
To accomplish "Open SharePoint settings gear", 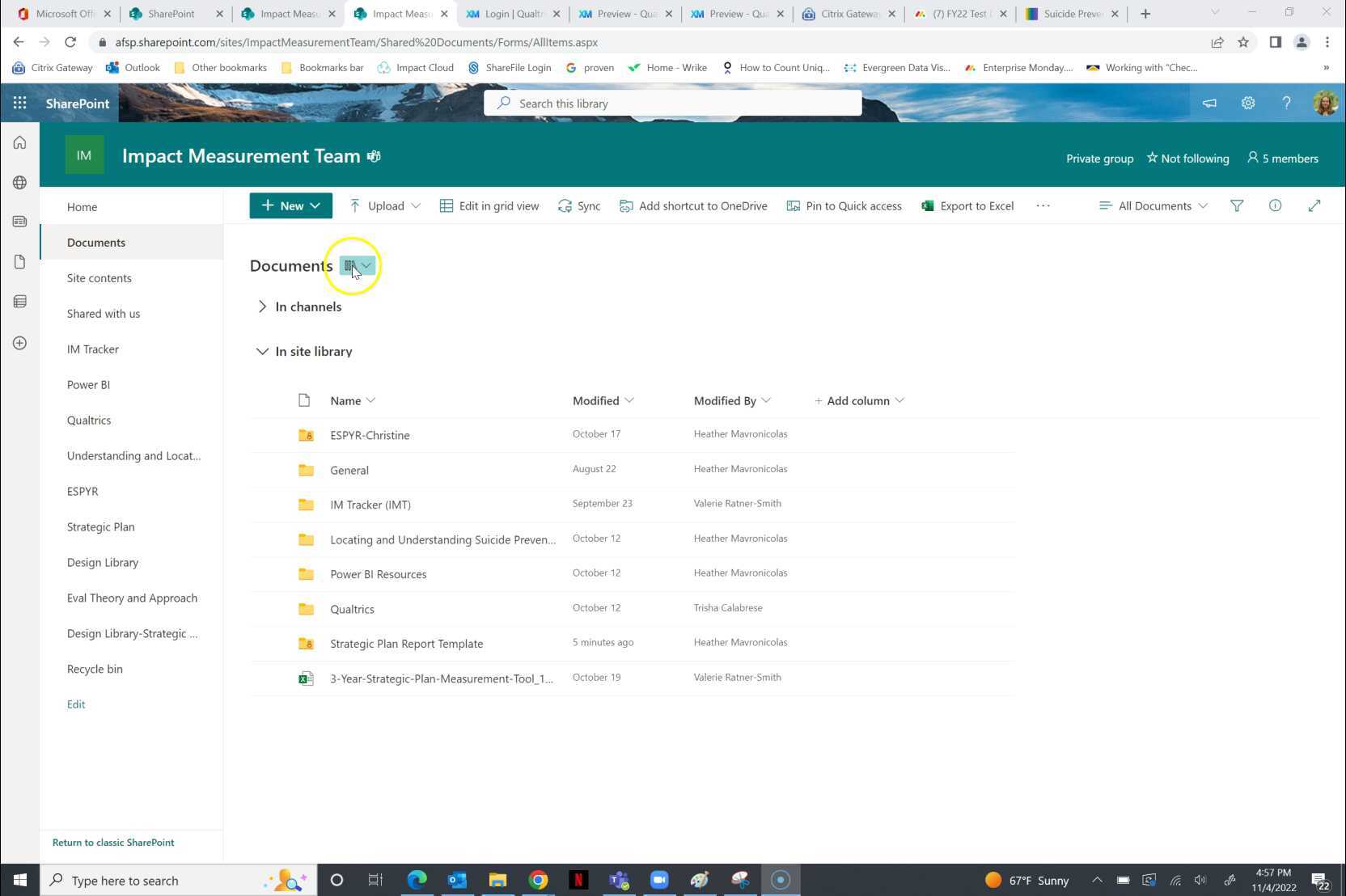I will pos(1248,103).
